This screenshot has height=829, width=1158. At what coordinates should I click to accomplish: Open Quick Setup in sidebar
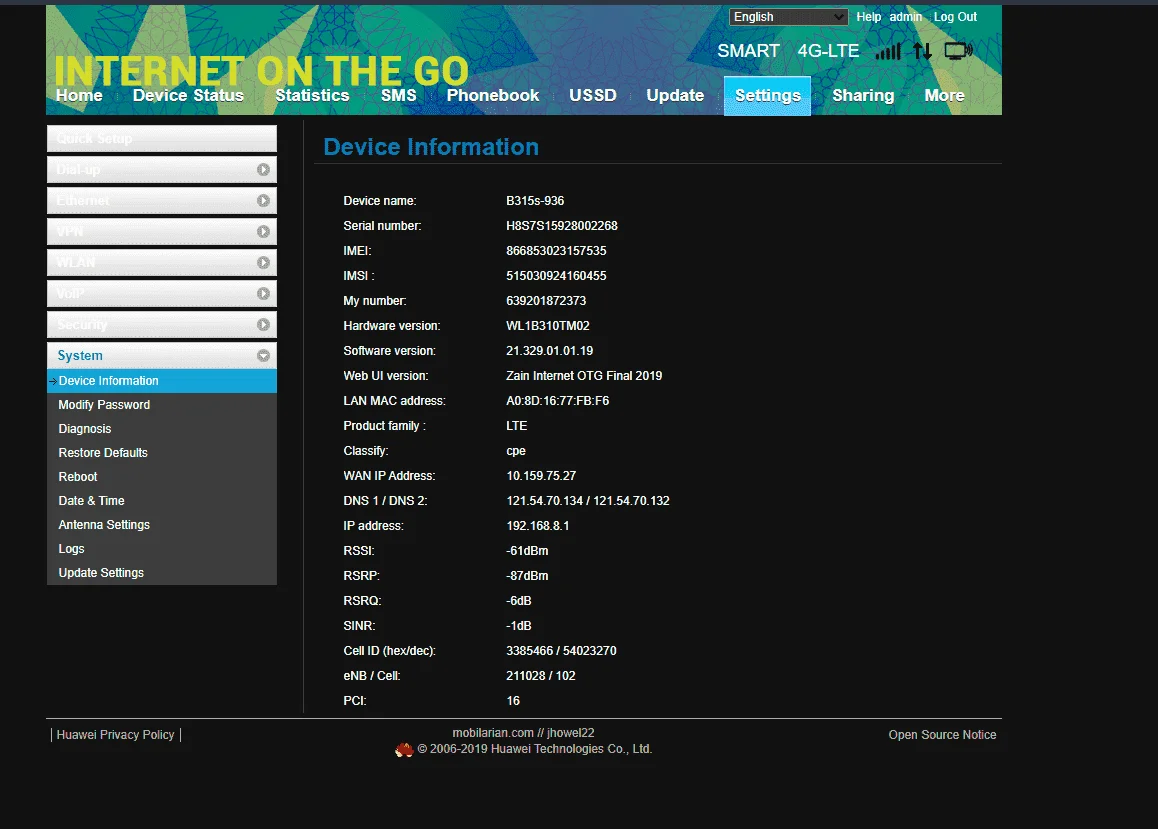(162, 139)
